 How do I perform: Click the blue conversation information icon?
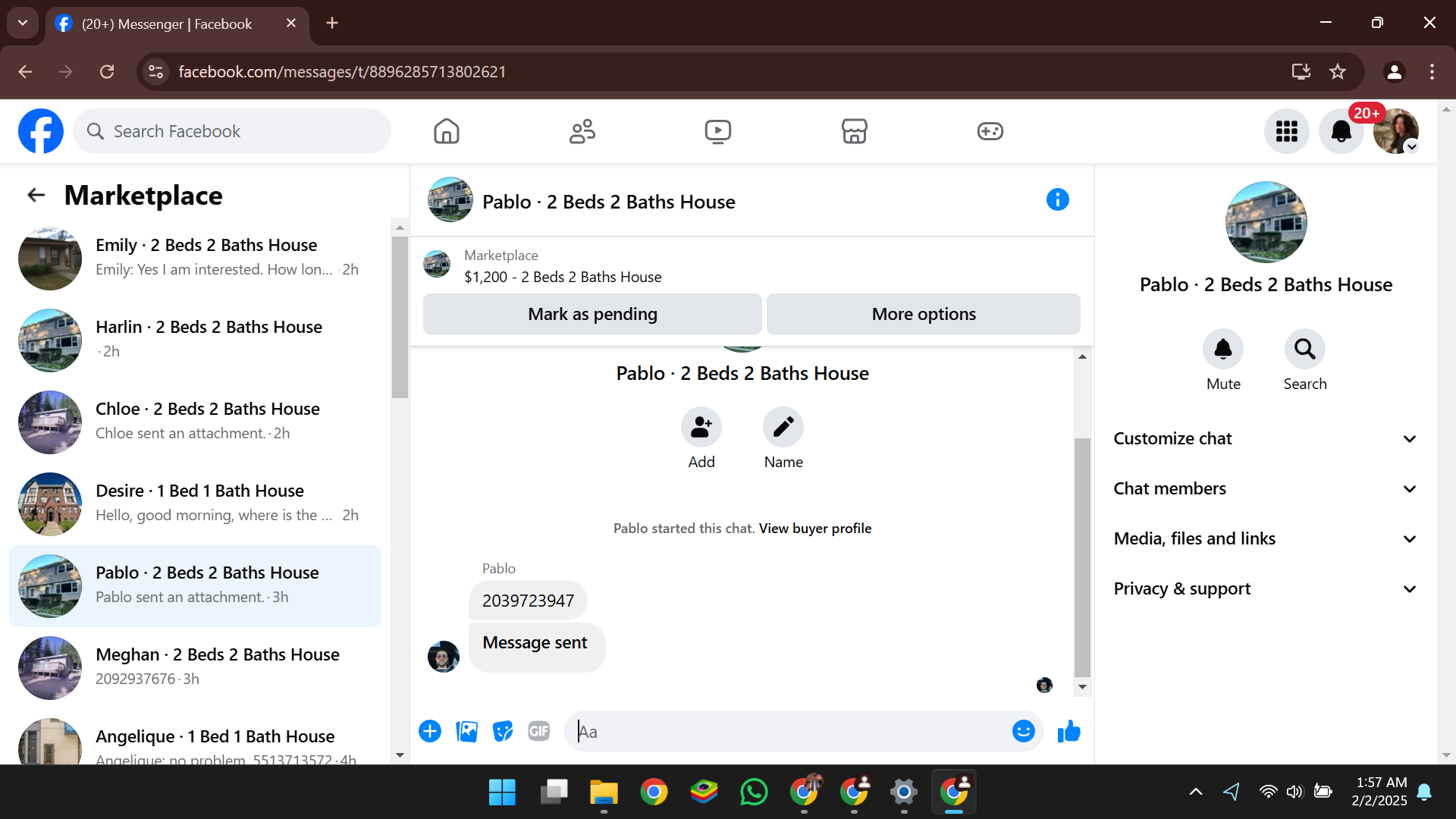[1057, 200]
